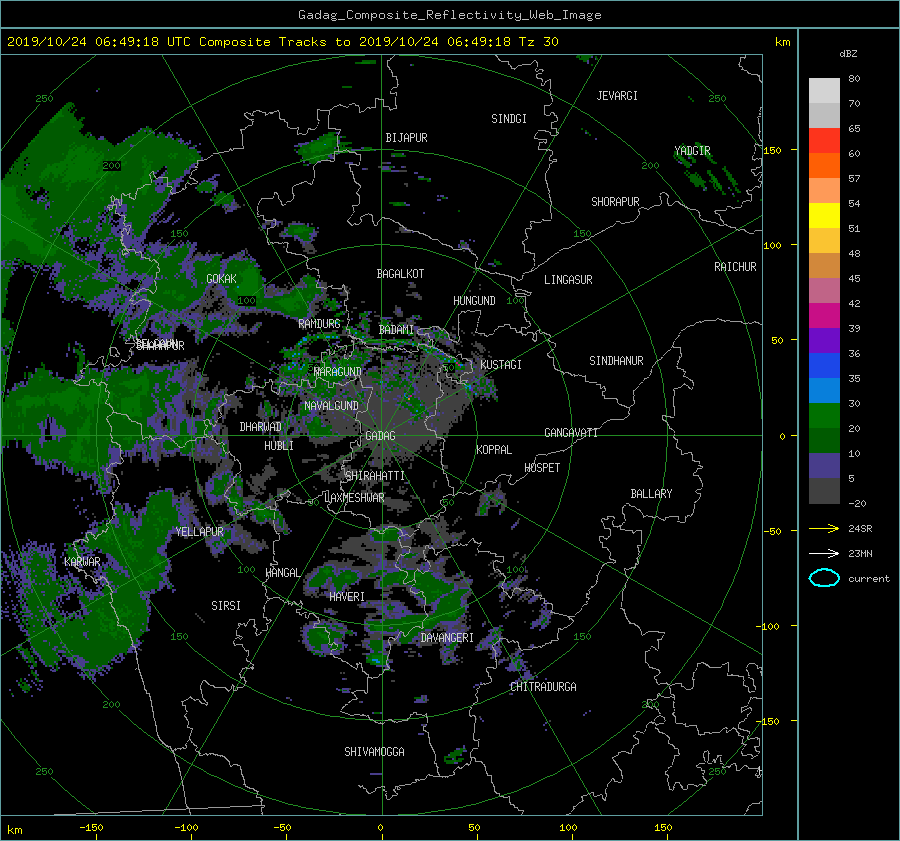Screen dimensions: 900x841
Task: Click the 'SIRSI' city label
Action: tap(226, 606)
